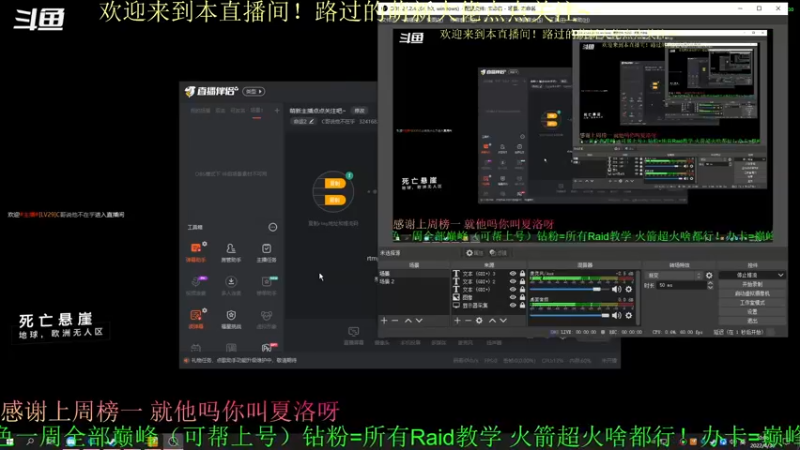
Task: Unlock the 显示器采集 source
Action: [522, 305]
